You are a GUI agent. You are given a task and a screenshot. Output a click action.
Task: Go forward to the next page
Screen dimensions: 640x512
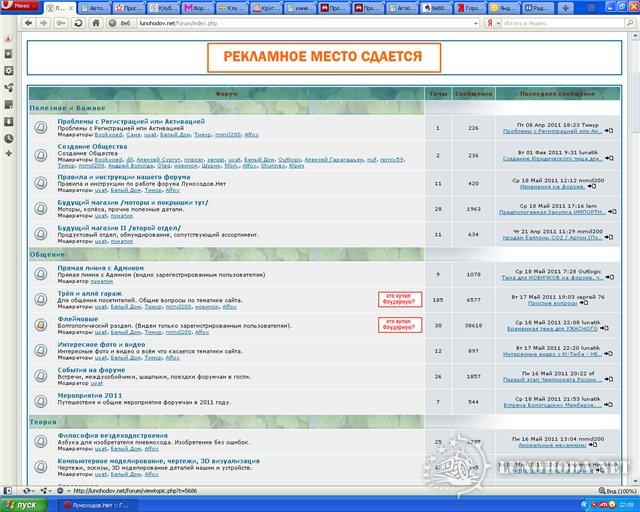tap(43, 23)
